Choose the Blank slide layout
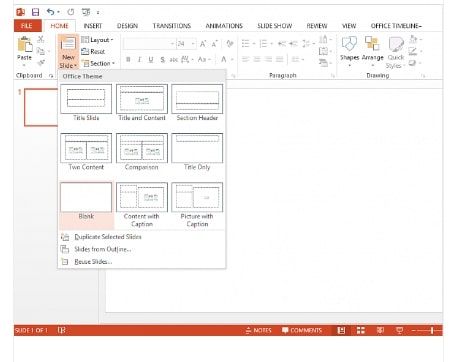Image resolution: width=454 pixels, height=362 pixels. [x=86, y=204]
